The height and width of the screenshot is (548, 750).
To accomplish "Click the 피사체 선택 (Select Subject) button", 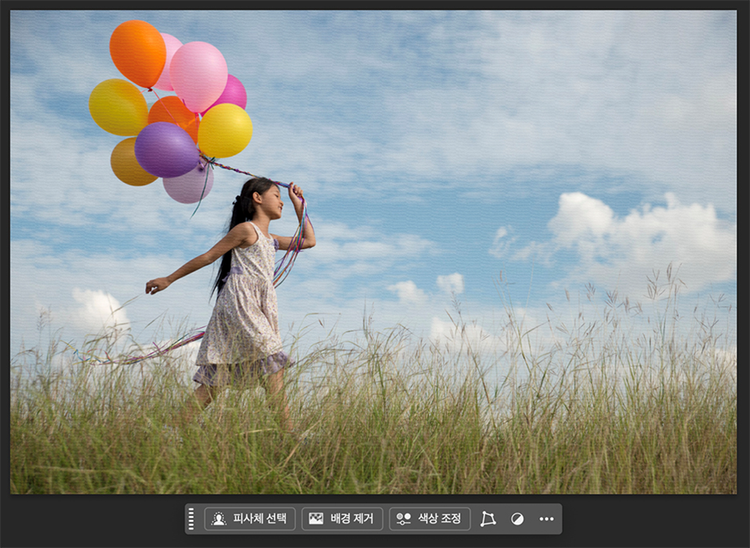I will (x=250, y=519).
